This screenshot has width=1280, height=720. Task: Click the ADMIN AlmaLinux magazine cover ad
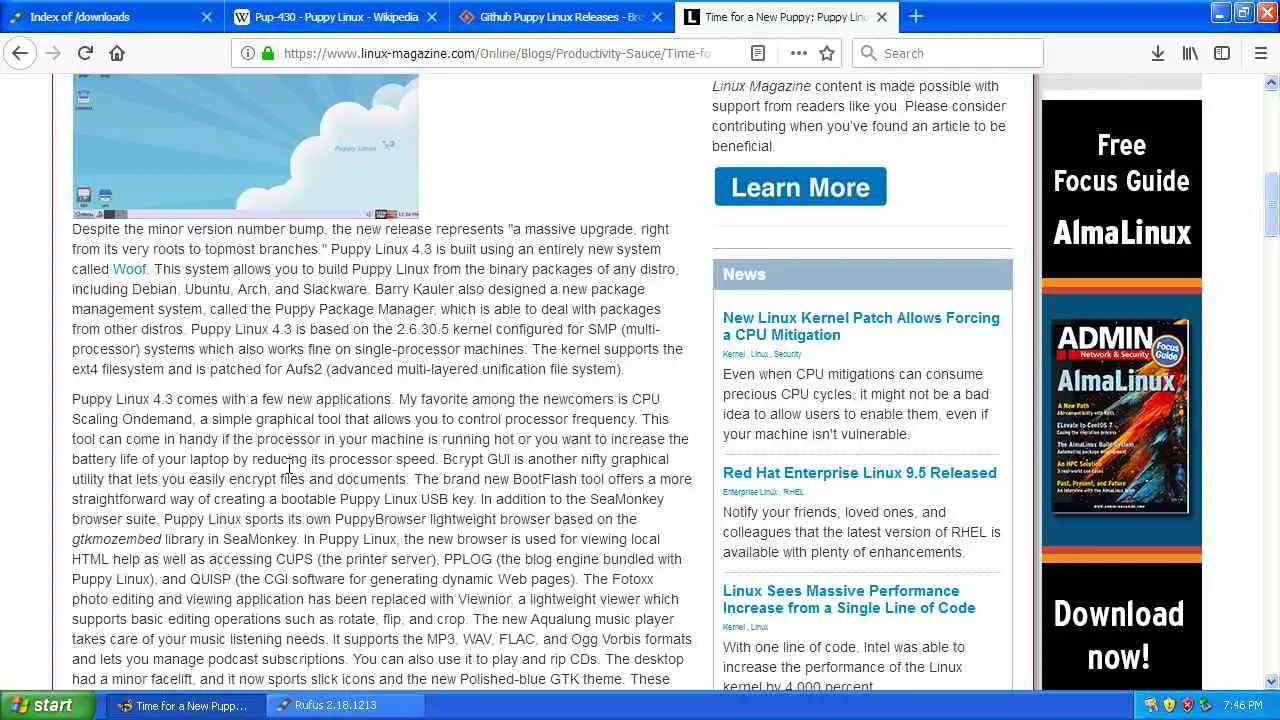tap(1120, 417)
